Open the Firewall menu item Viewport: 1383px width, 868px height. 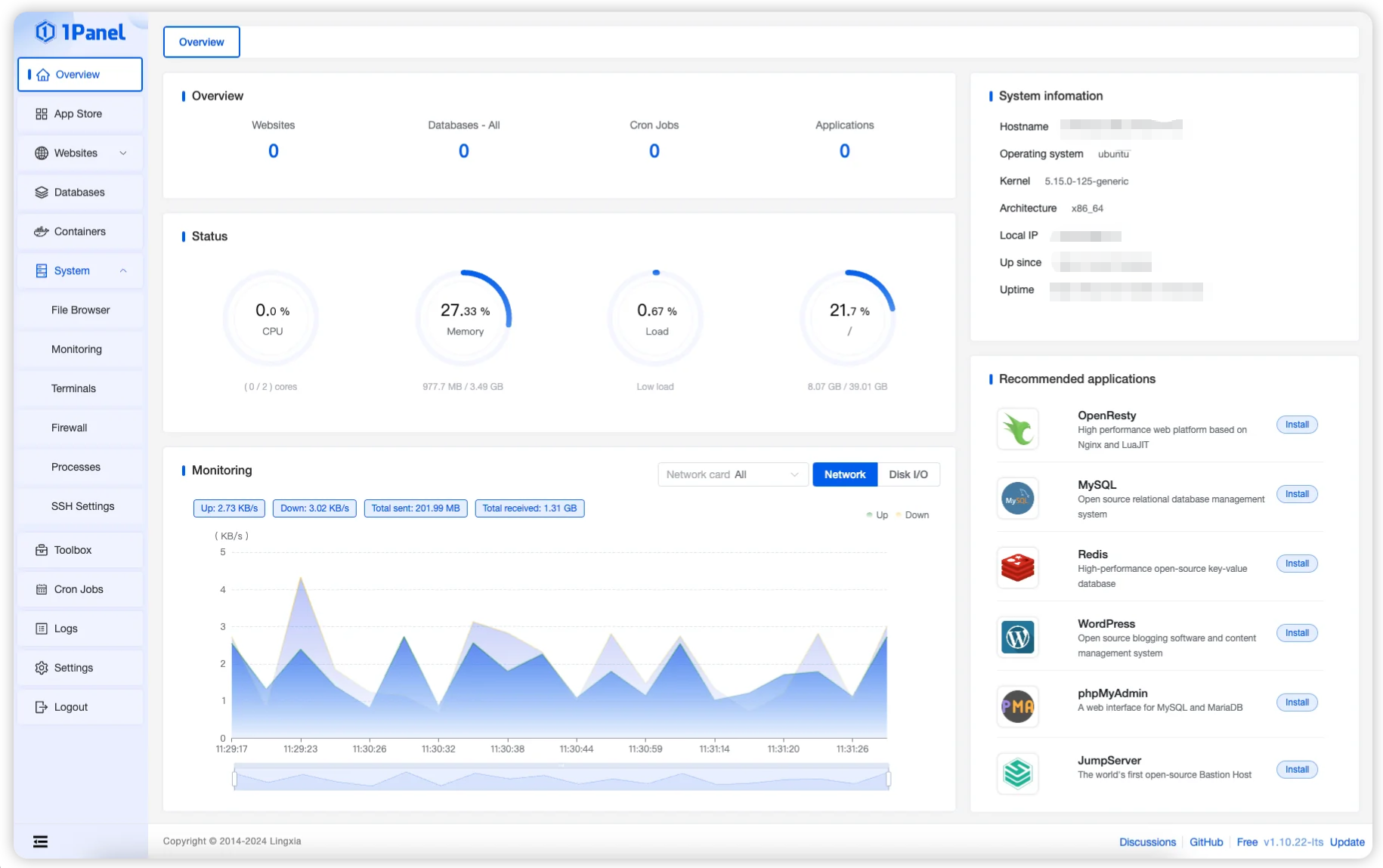[70, 428]
